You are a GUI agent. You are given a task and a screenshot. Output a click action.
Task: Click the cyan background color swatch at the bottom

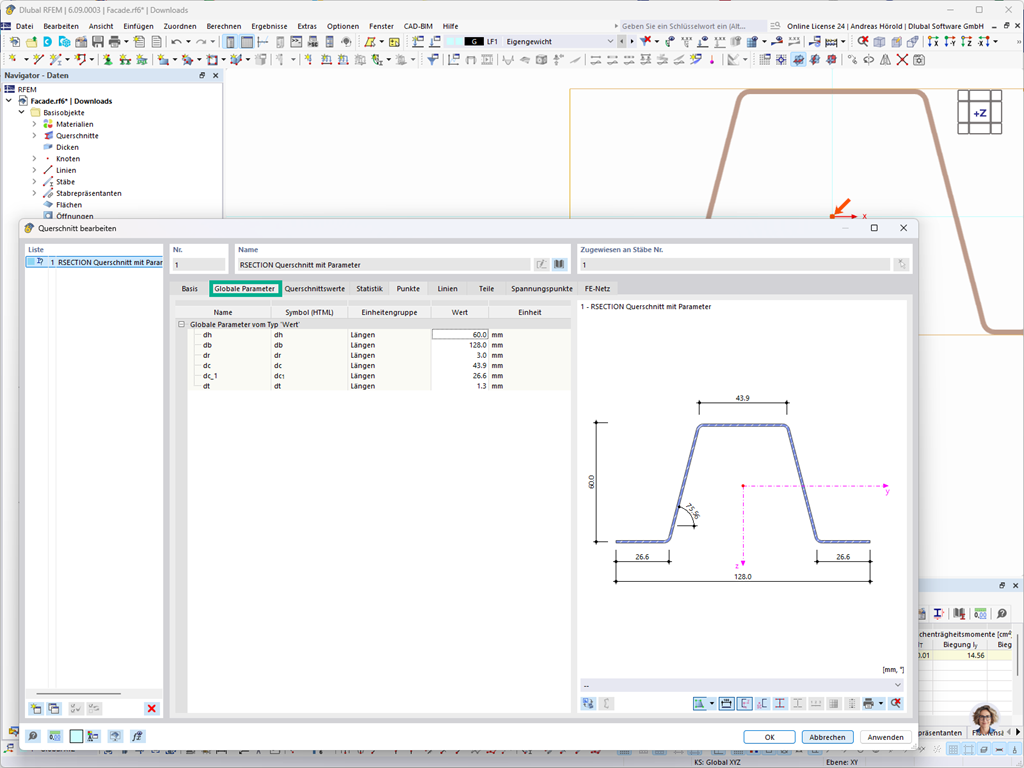pyautogui.click(x=76, y=737)
